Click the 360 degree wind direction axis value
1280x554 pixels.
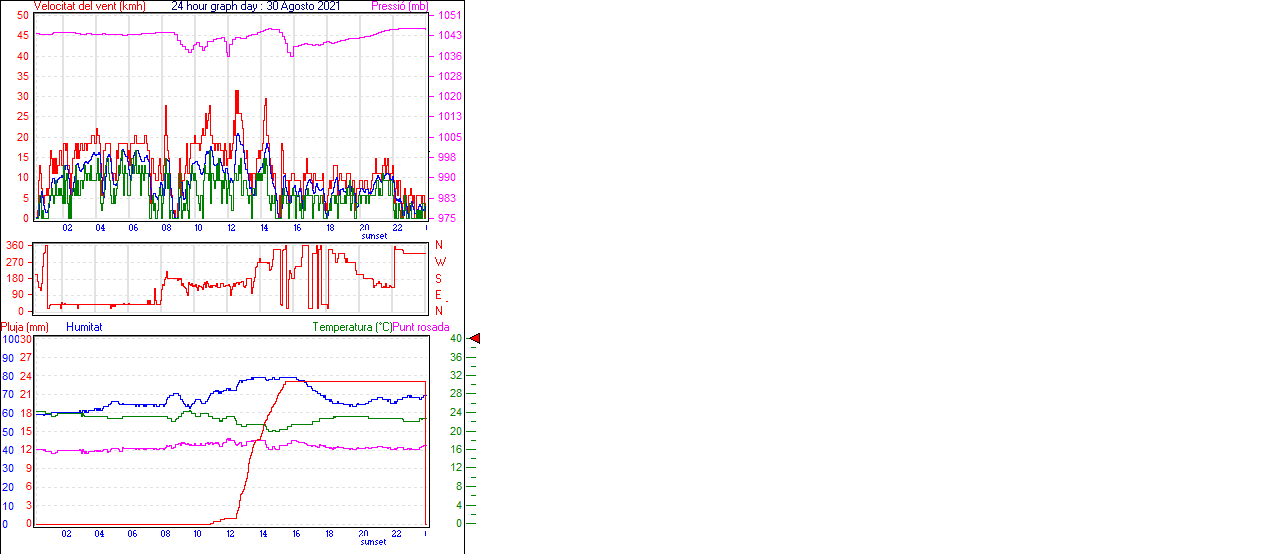[x=15, y=245]
